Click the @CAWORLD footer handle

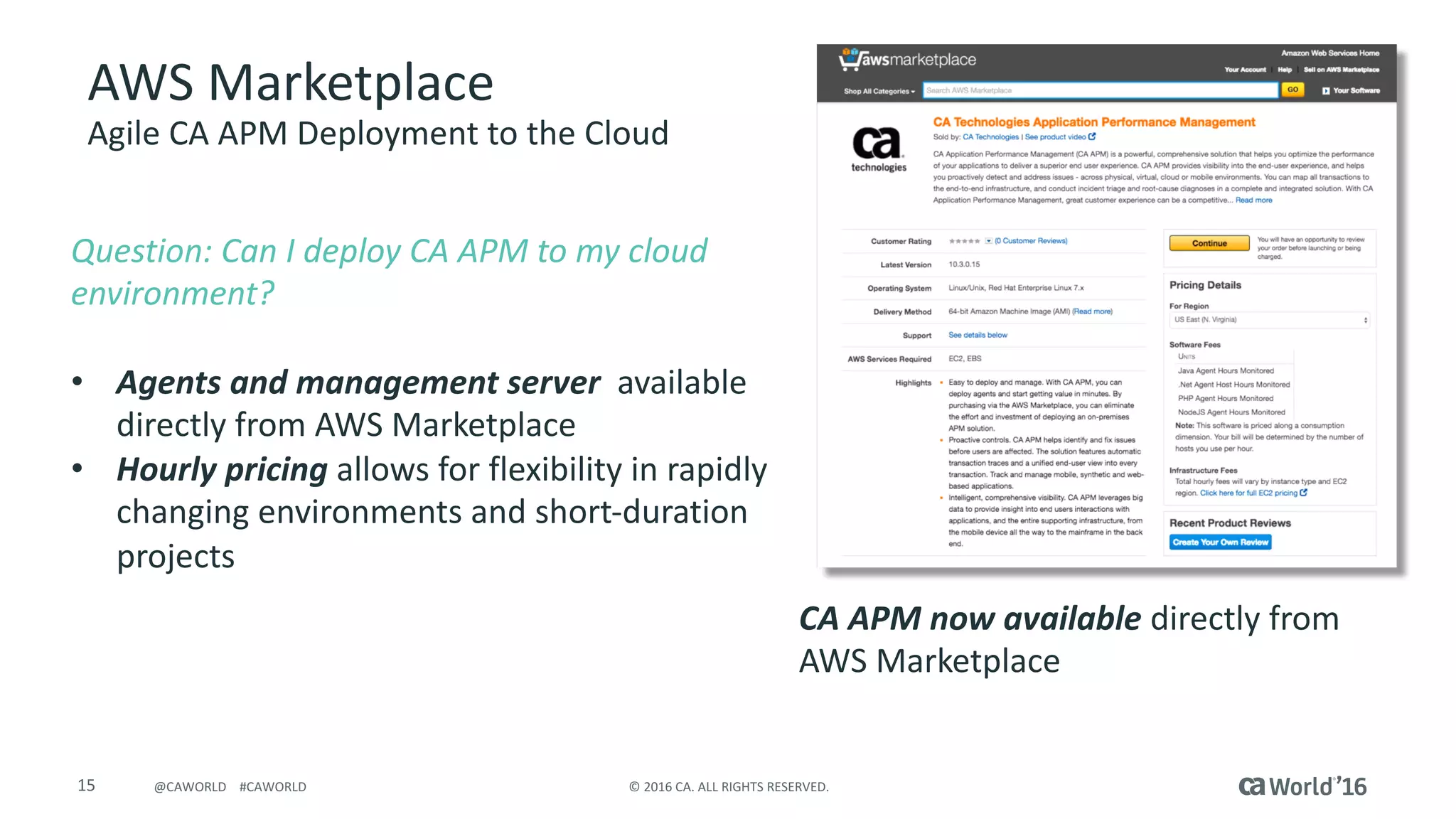tap(190, 787)
